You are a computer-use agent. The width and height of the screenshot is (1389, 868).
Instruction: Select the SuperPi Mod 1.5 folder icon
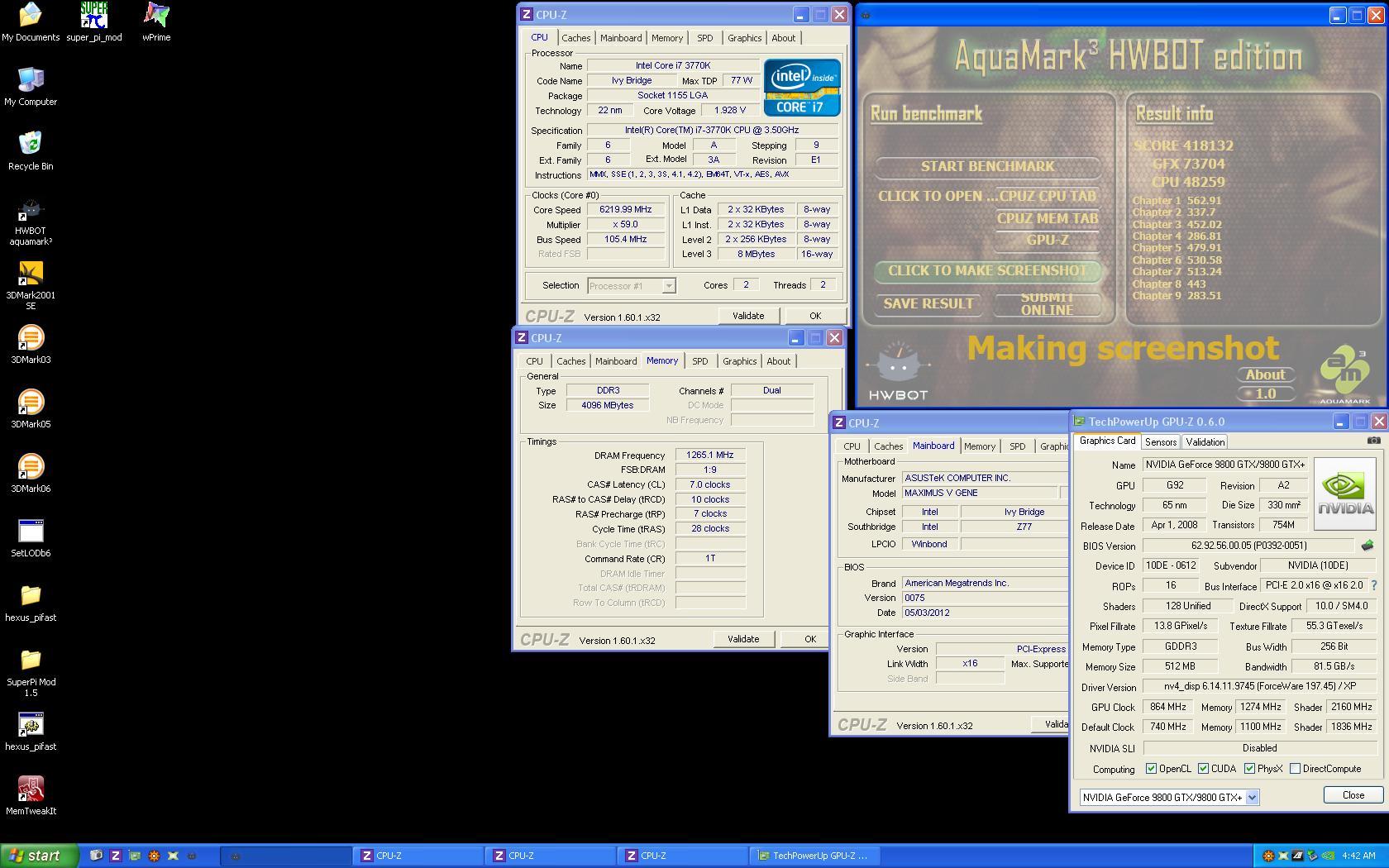(31, 673)
